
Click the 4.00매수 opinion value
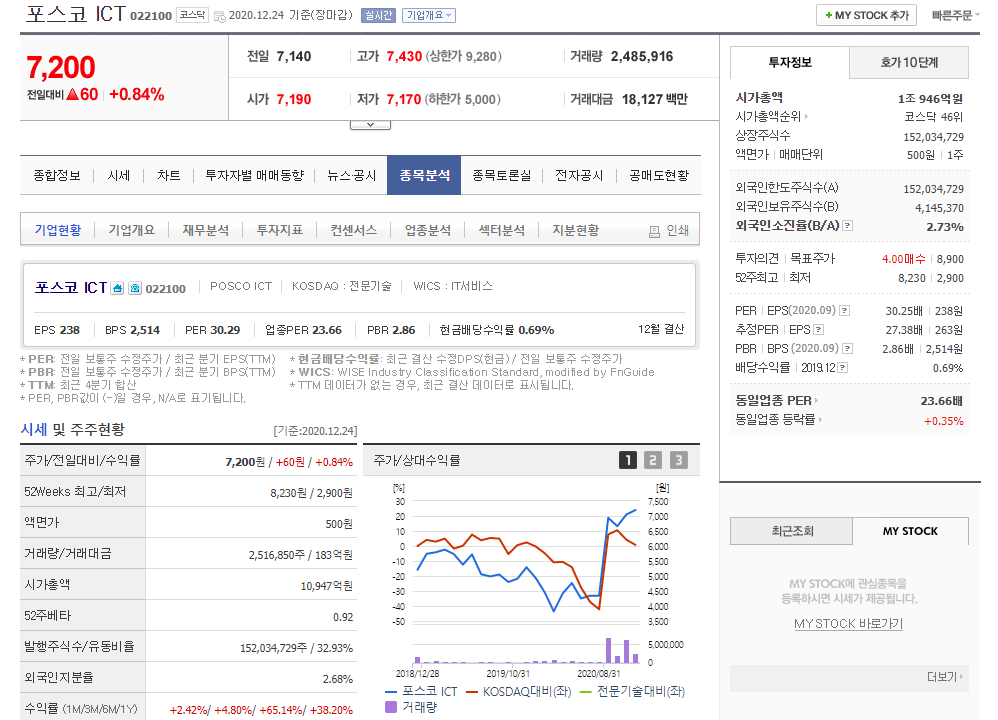[x=903, y=259]
